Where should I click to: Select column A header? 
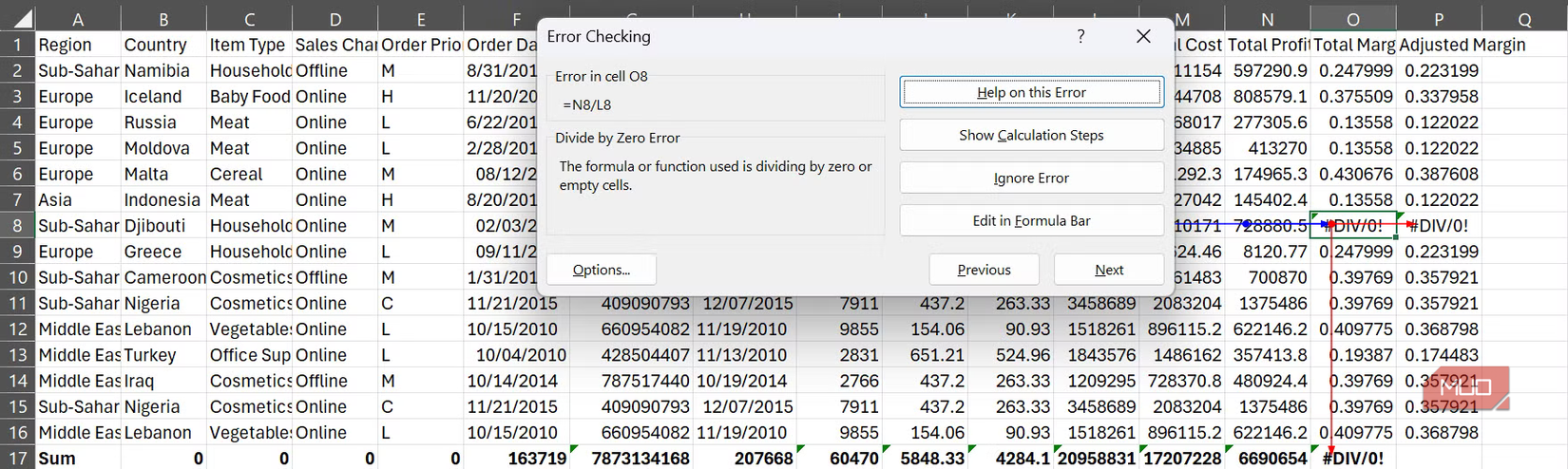pos(78,19)
